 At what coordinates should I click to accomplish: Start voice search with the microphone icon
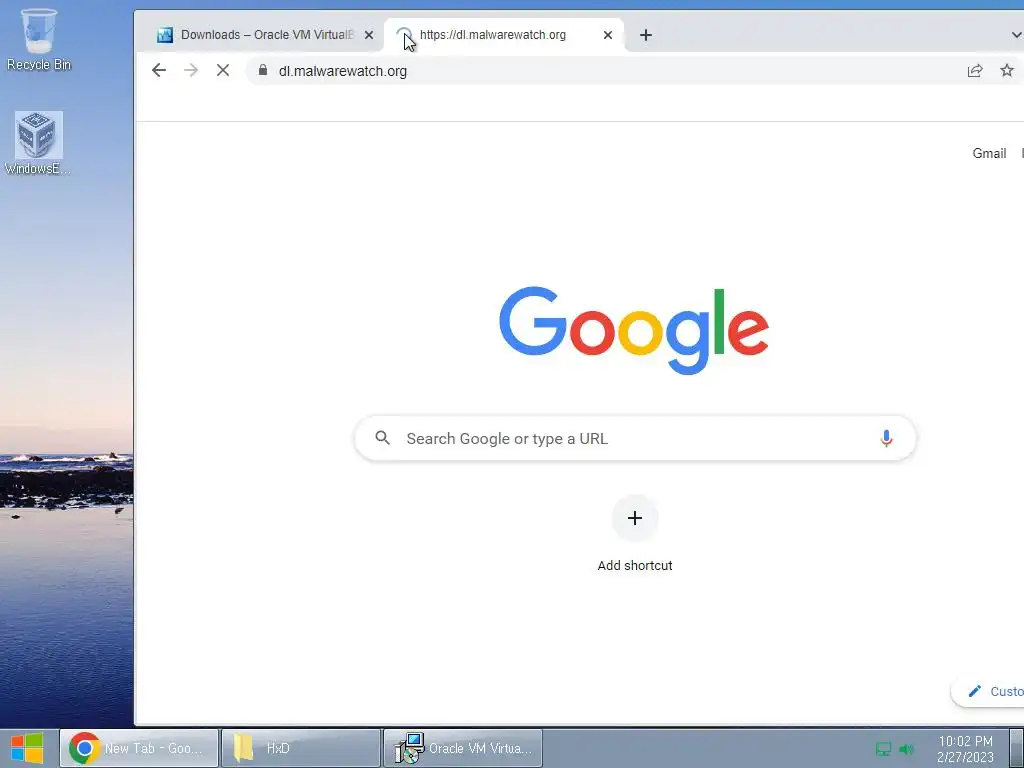point(886,438)
